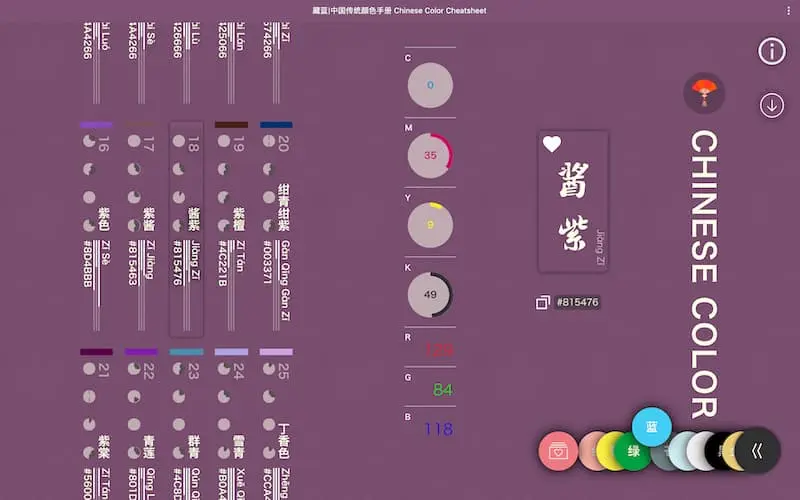The height and width of the screenshot is (500, 800).
Task: Click the blue B value 118
Action: [x=439, y=429]
